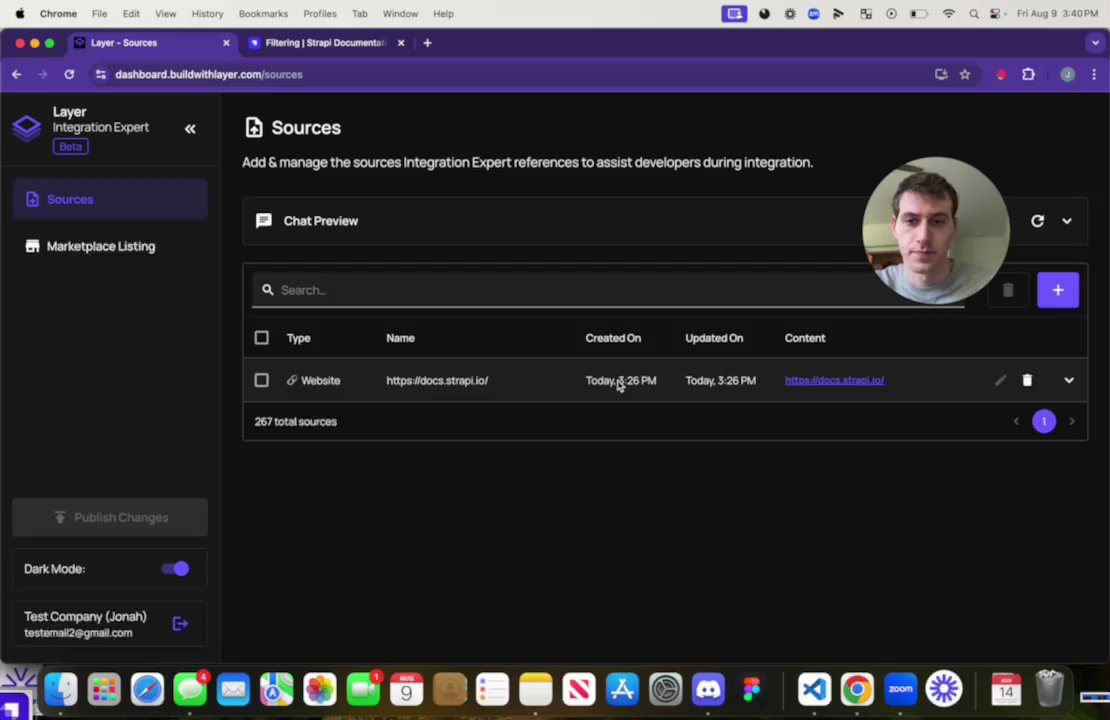
Task: Toggle Dark Mode switch
Action: (x=175, y=568)
